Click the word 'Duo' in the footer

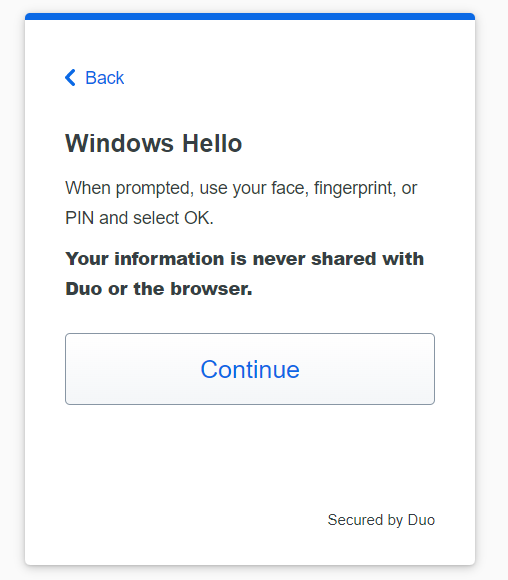[x=421, y=520]
